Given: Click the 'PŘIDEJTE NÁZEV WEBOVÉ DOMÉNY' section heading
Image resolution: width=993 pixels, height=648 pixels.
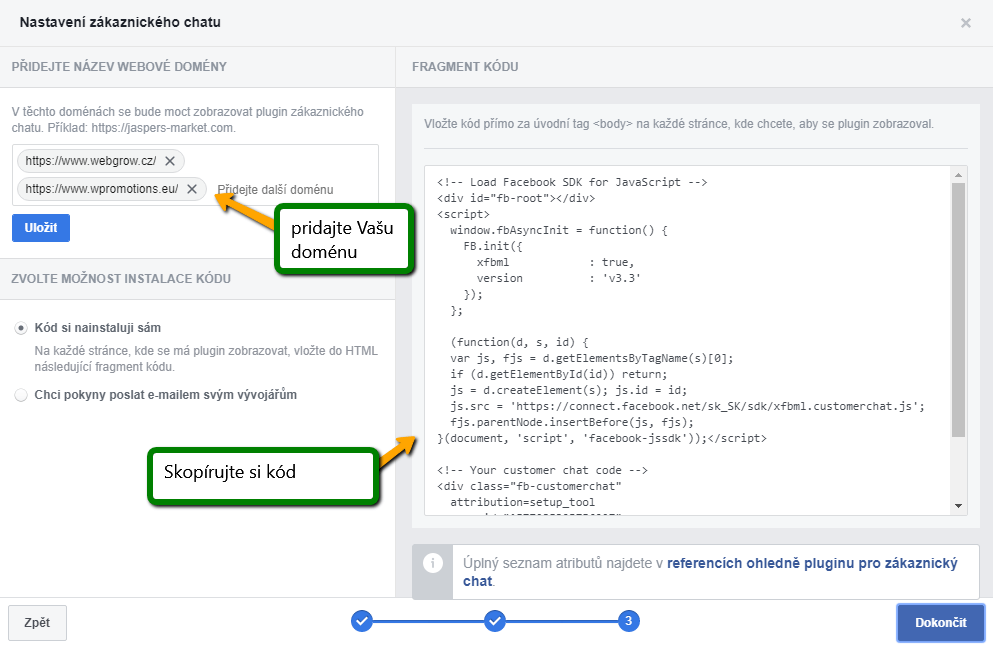Looking at the screenshot, I should (x=119, y=67).
